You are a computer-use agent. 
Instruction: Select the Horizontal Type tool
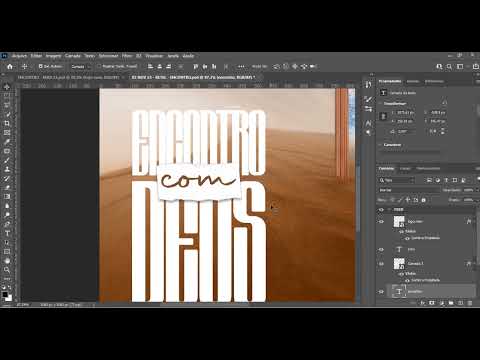pos(7,233)
